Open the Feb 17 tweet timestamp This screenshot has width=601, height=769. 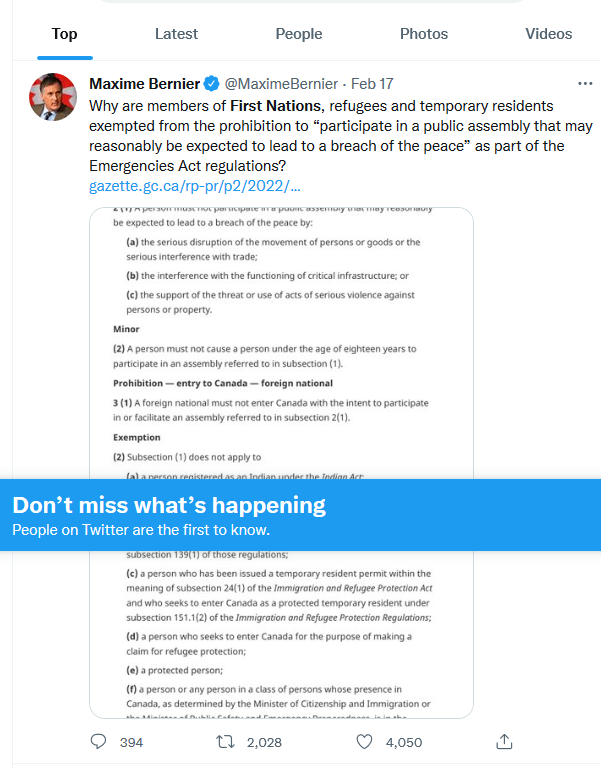coord(372,84)
